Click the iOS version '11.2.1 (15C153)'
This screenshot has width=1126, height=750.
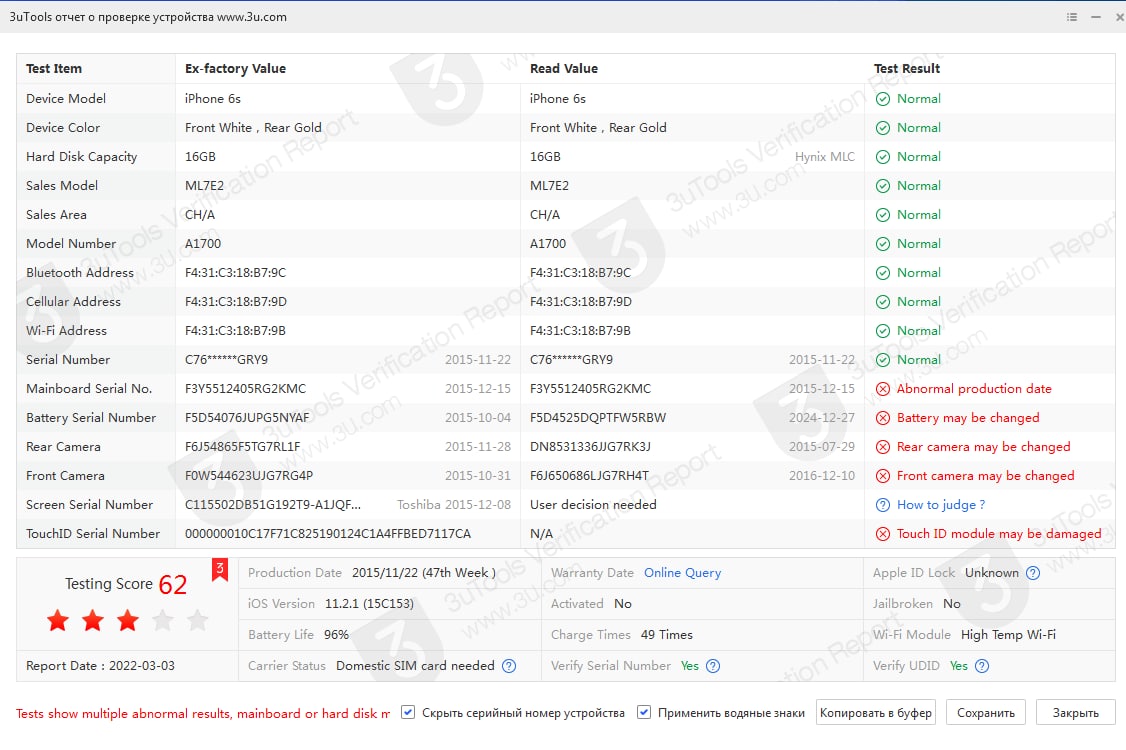[369, 604]
